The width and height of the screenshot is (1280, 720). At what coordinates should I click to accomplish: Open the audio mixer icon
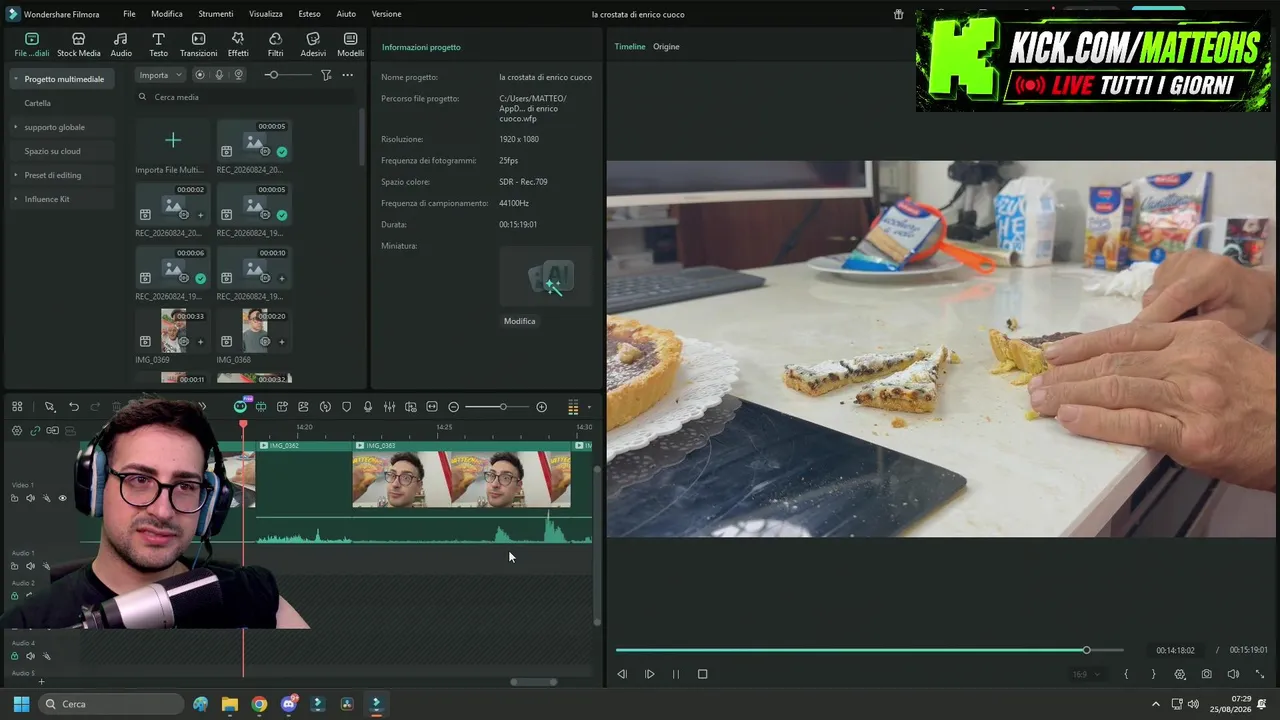click(x=389, y=407)
